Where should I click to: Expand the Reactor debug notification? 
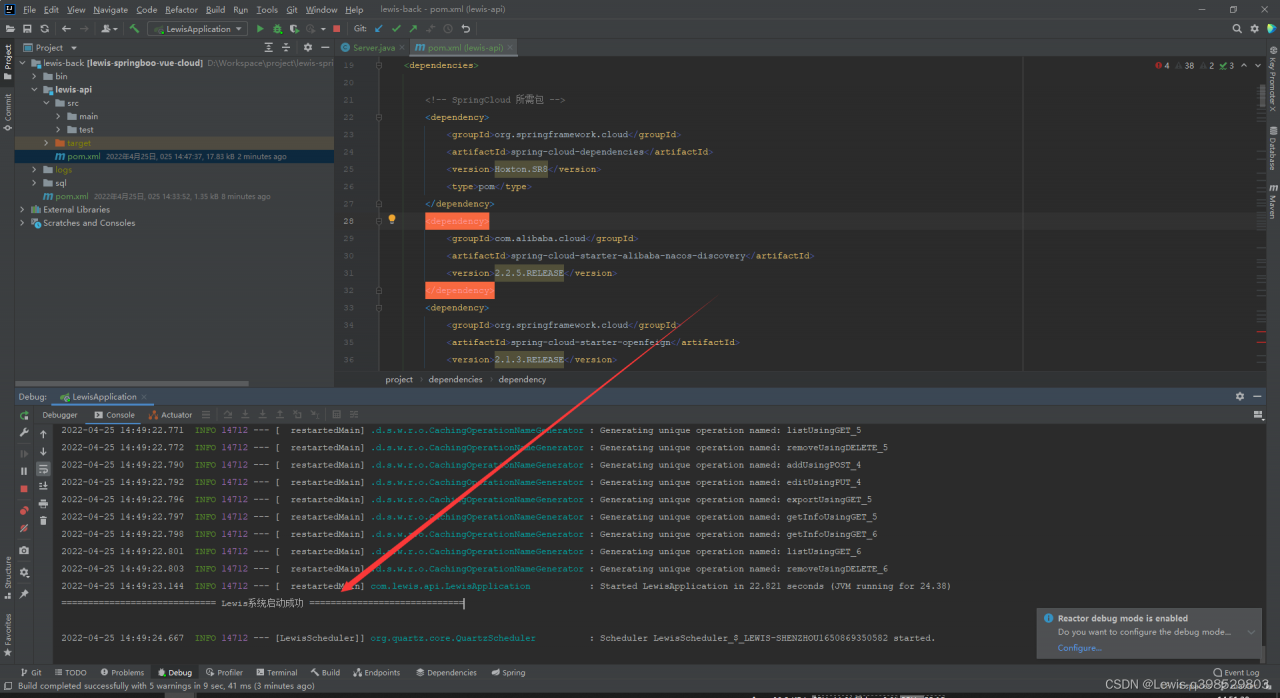pos(1251,632)
